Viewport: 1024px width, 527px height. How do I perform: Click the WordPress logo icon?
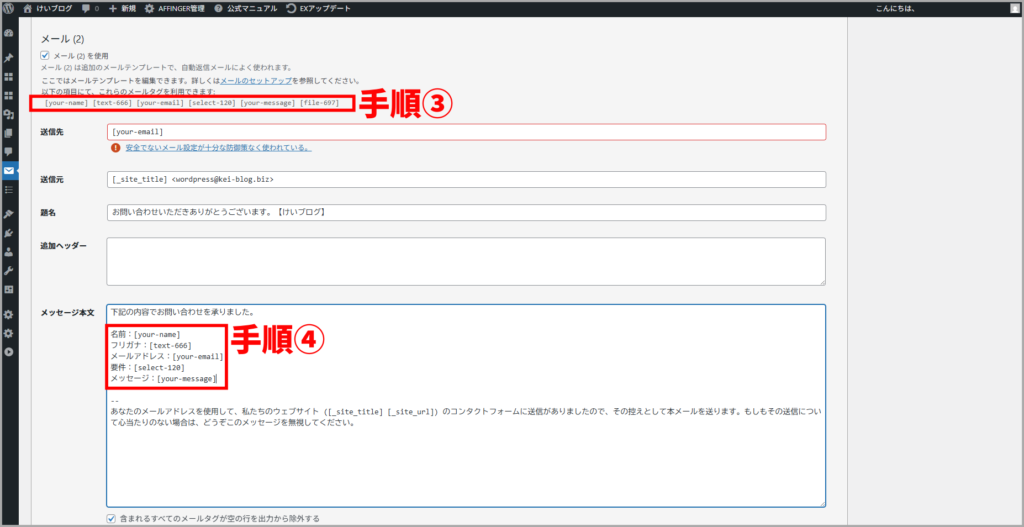9,8
